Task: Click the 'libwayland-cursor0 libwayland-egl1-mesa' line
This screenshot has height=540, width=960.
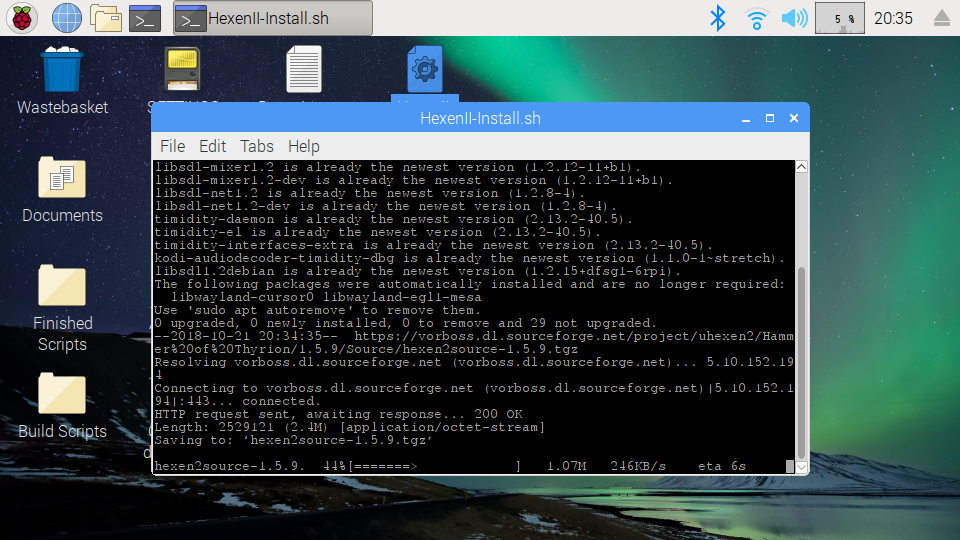Action: (326, 297)
